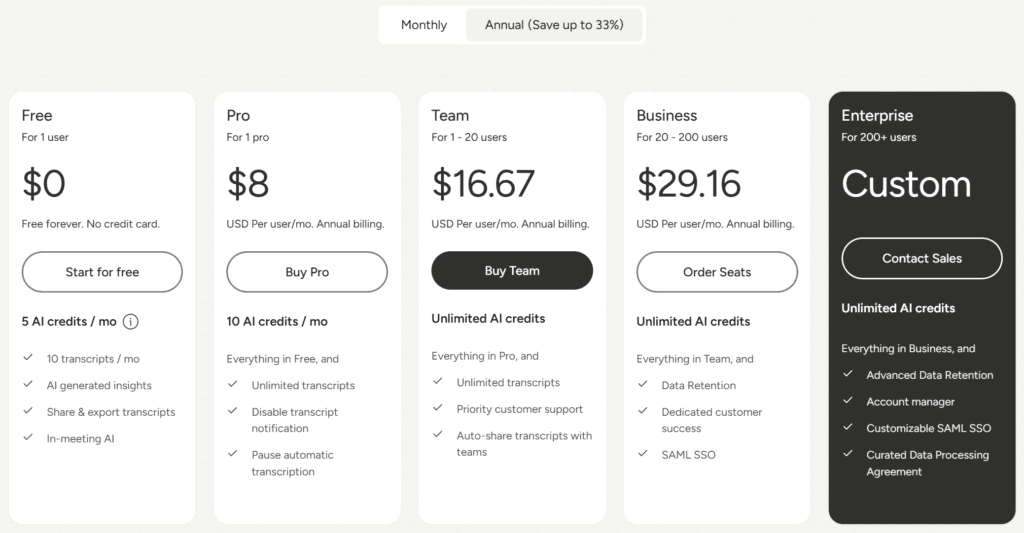
Task: Click the Pro plan title
Action: pyautogui.click(x=238, y=115)
